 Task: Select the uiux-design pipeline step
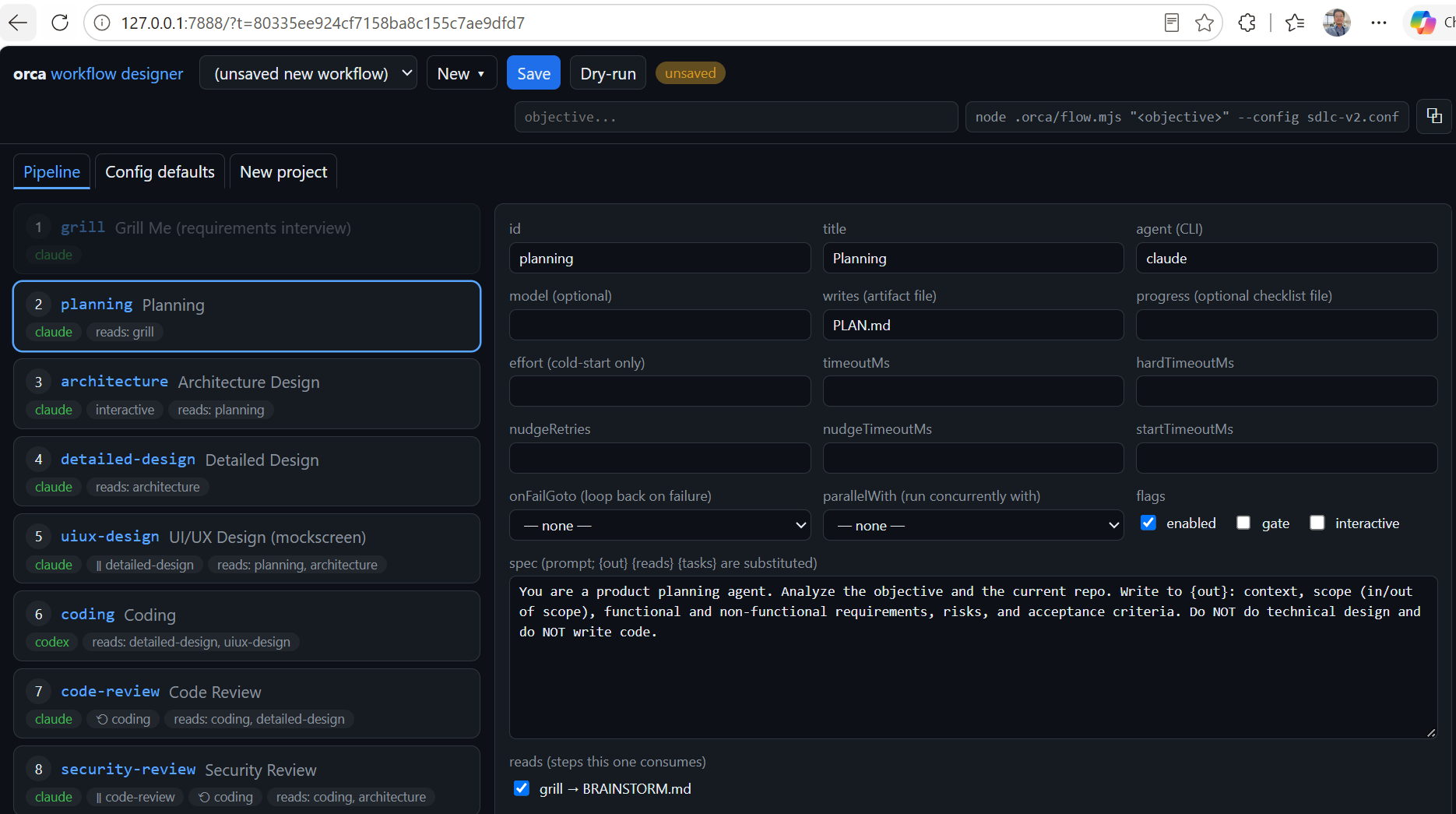pyautogui.click(x=247, y=549)
